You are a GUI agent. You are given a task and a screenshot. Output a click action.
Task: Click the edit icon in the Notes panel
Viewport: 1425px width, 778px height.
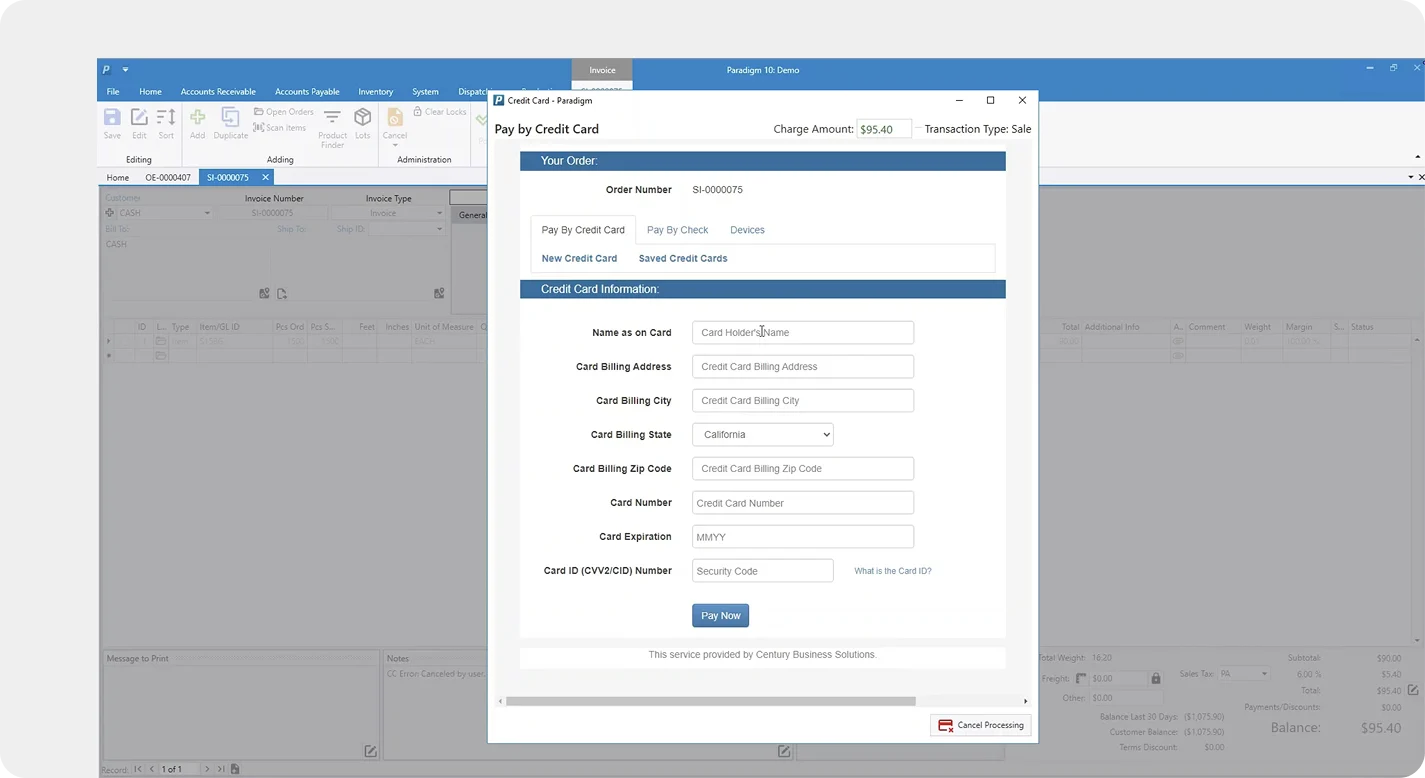click(x=784, y=751)
